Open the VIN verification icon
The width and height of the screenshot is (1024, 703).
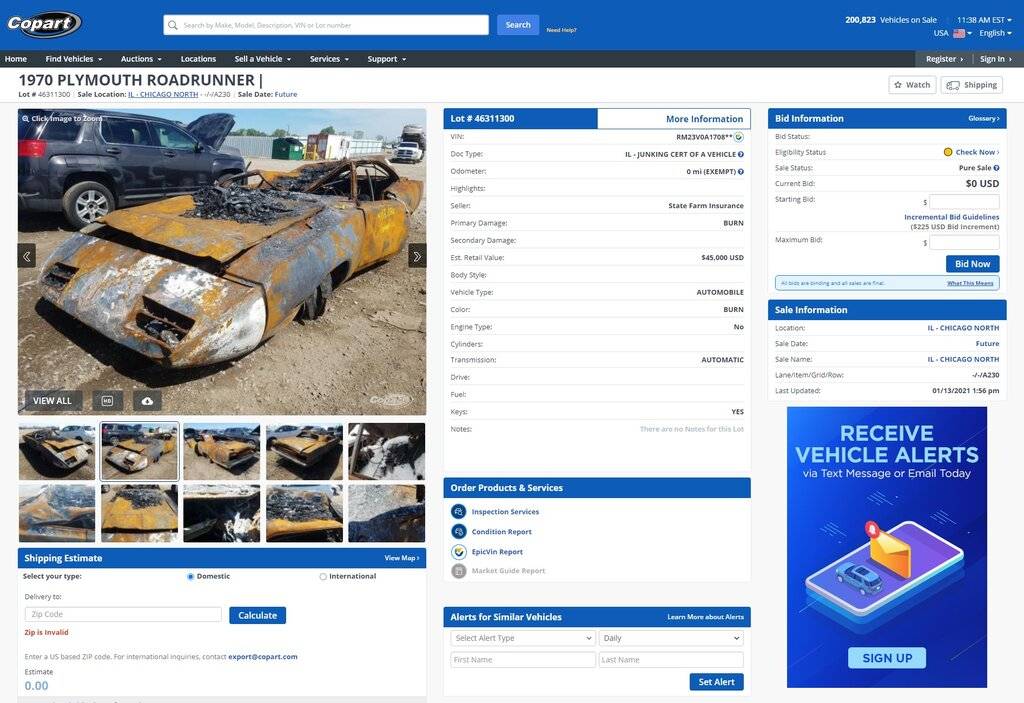pos(739,137)
